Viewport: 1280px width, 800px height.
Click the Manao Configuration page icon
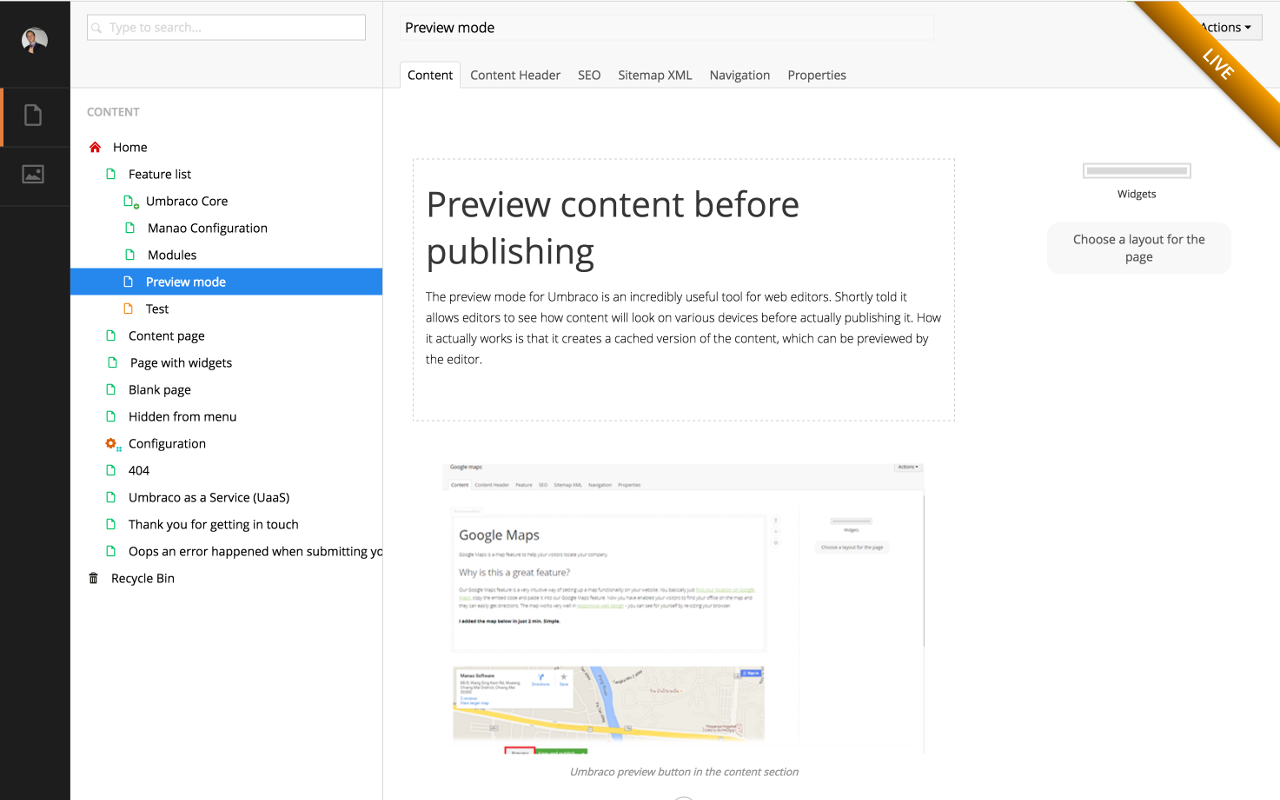coord(129,228)
